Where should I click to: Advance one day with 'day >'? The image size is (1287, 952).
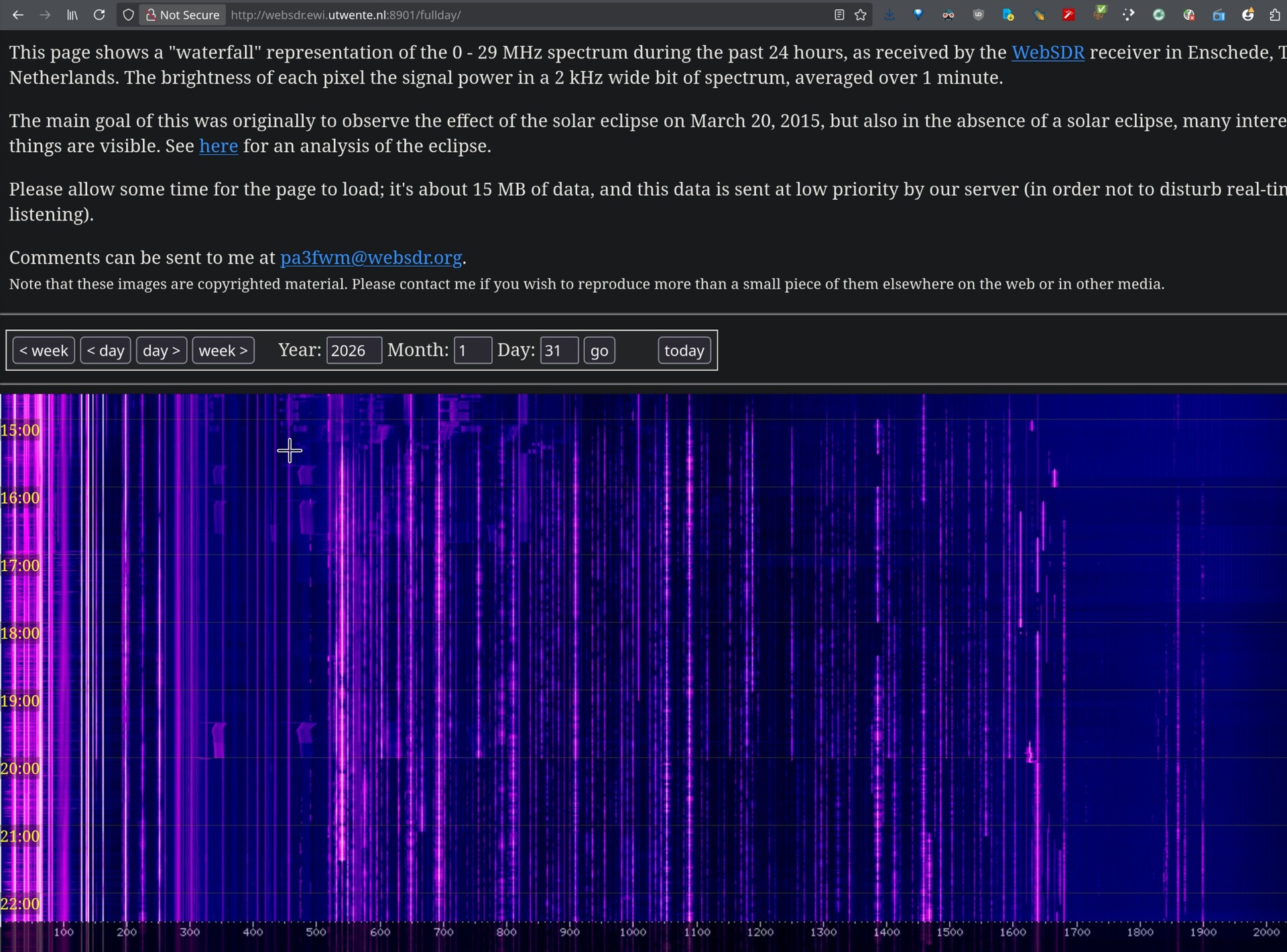coord(161,351)
